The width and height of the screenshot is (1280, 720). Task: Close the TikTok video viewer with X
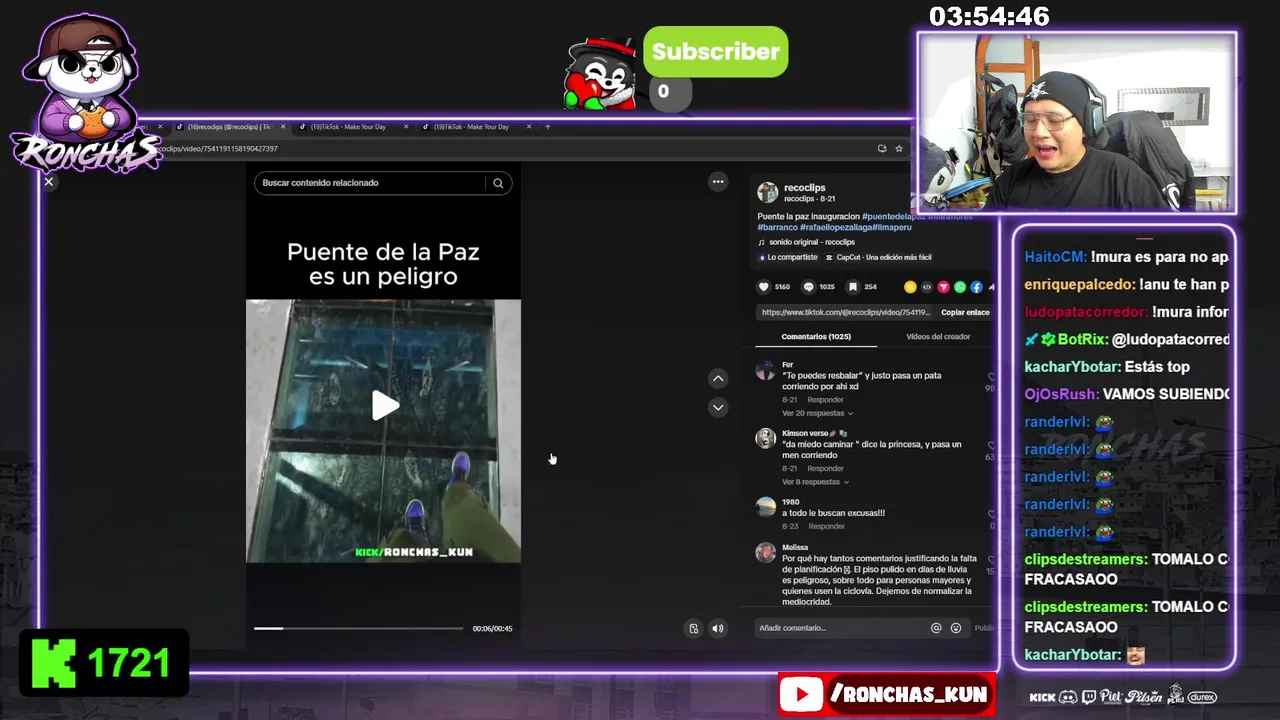48,182
